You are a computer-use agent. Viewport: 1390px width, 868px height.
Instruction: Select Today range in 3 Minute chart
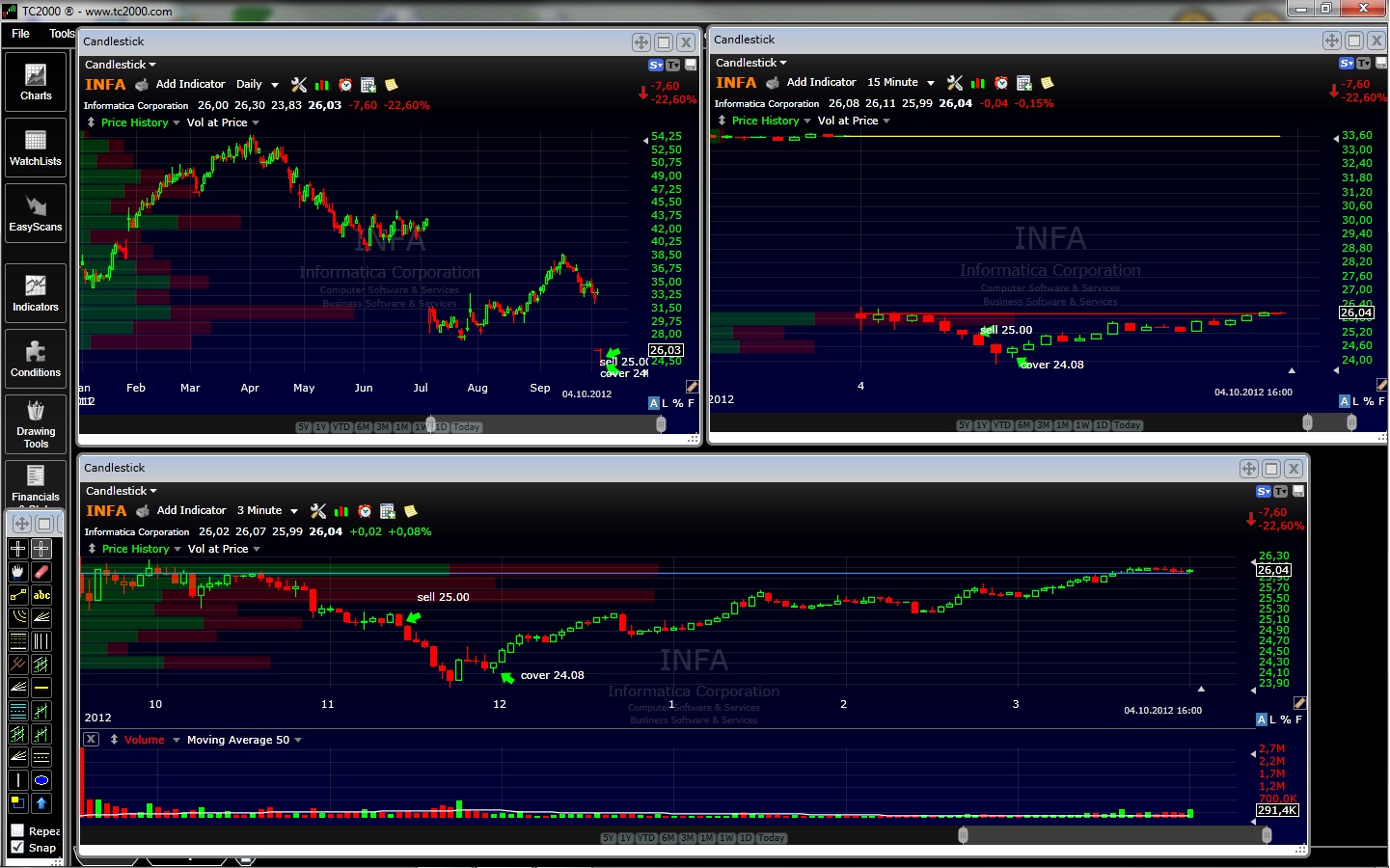[772, 838]
